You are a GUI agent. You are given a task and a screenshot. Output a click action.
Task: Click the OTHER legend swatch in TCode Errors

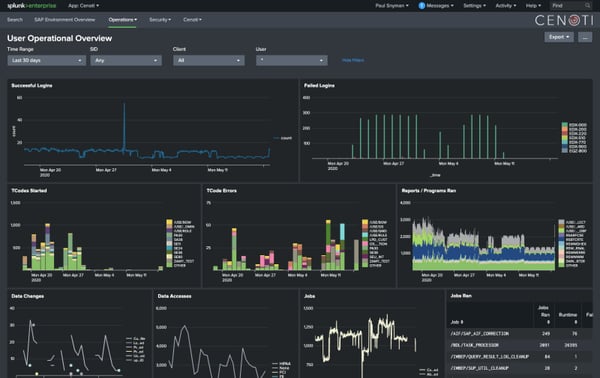pos(365,265)
